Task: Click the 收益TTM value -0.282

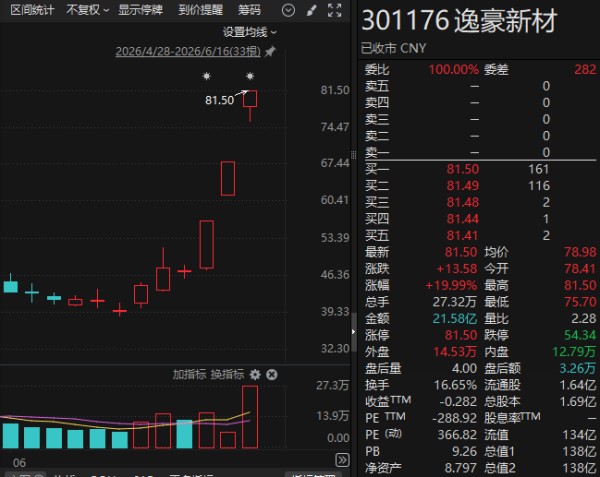Action: 458,402
